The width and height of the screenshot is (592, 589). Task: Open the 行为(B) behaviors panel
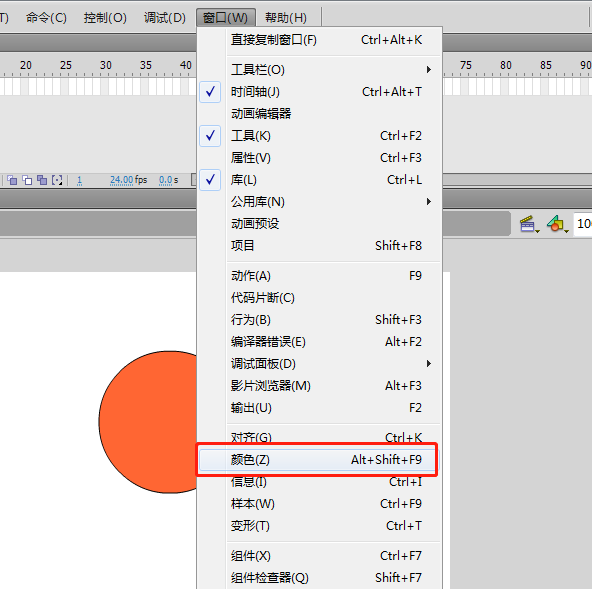pos(319,320)
